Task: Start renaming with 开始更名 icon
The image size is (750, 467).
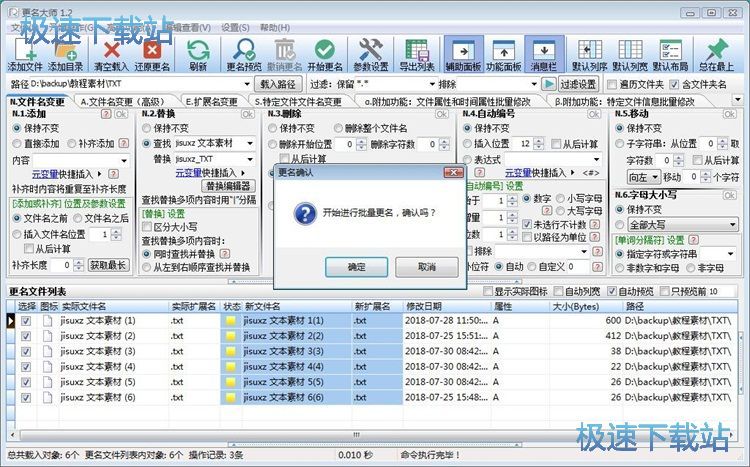Action: (x=325, y=54)
